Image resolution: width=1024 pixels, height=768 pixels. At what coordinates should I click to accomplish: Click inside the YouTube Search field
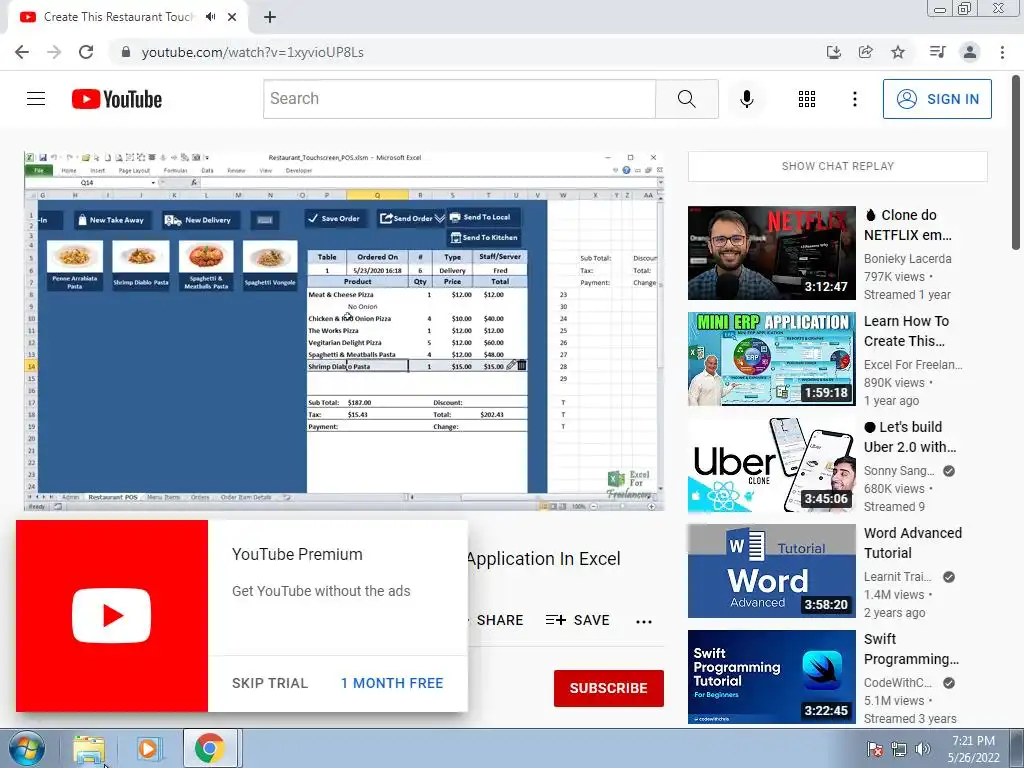click(460, 99)
